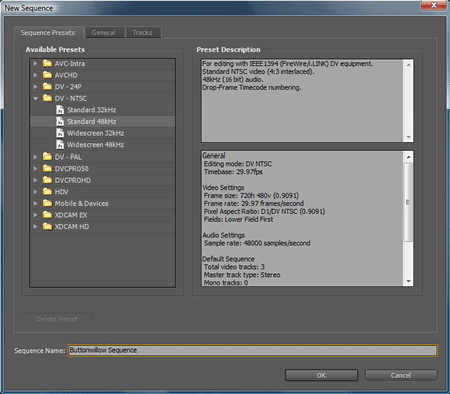Click the XDCAM HD folder icon
Viewport: 450px width, 394px height.
pyautogui.click(x=47, y=226)
